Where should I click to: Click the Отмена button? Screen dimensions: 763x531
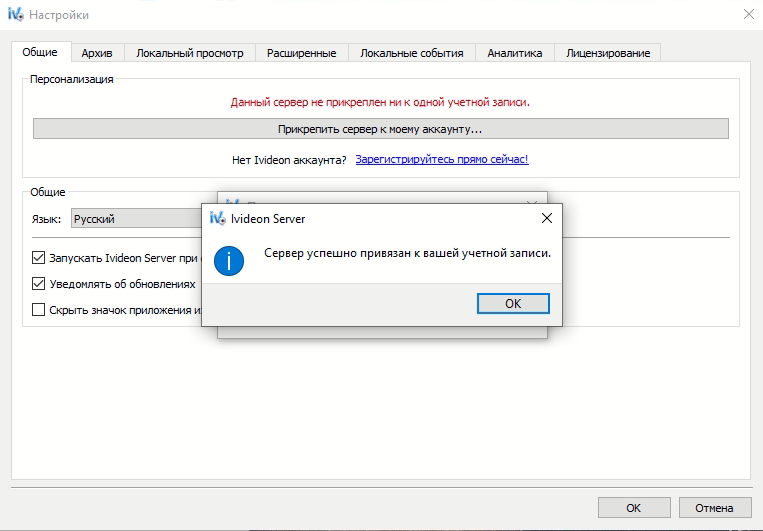pos(714,508)
